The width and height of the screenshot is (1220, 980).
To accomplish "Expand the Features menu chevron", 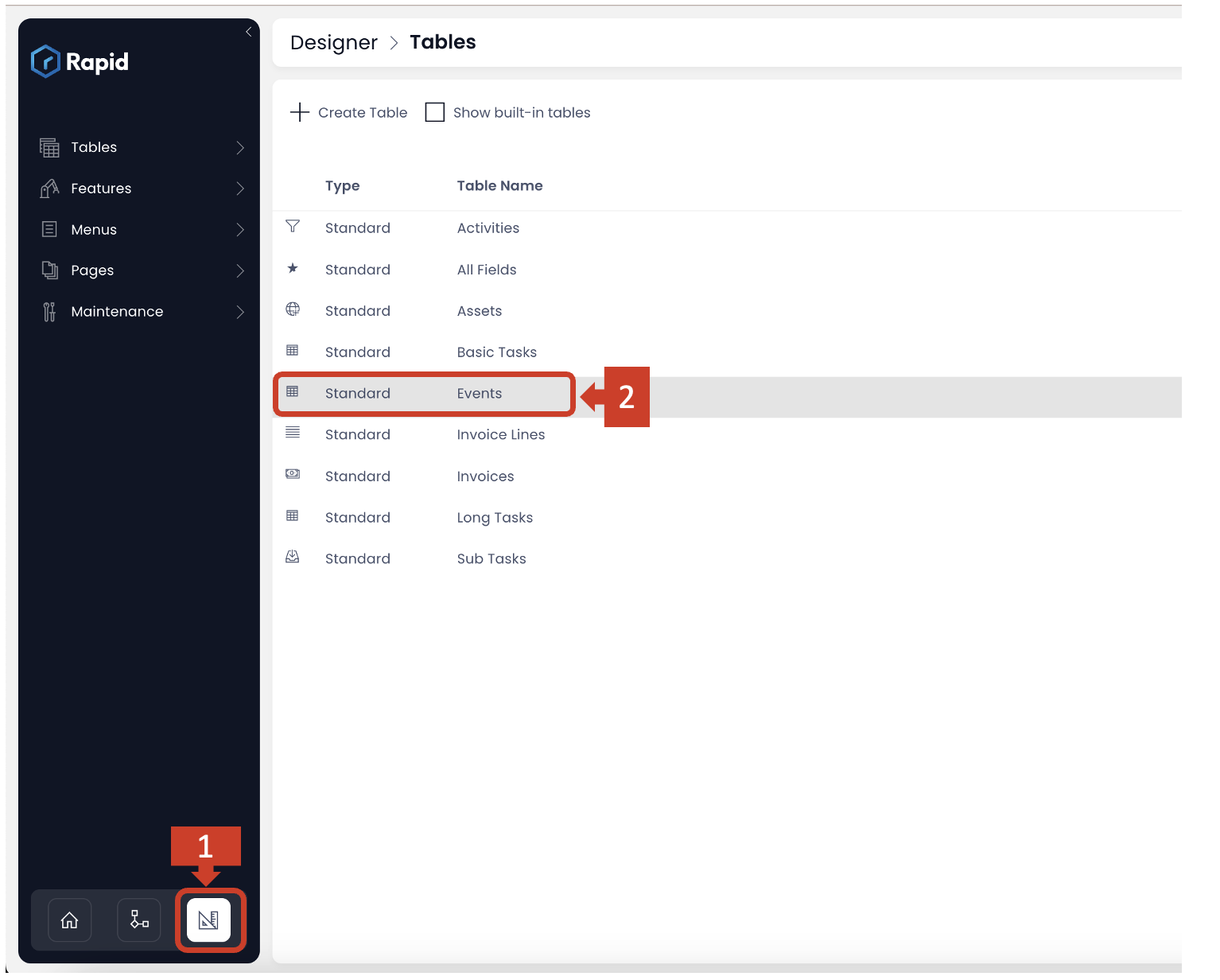I will (240, 189).
